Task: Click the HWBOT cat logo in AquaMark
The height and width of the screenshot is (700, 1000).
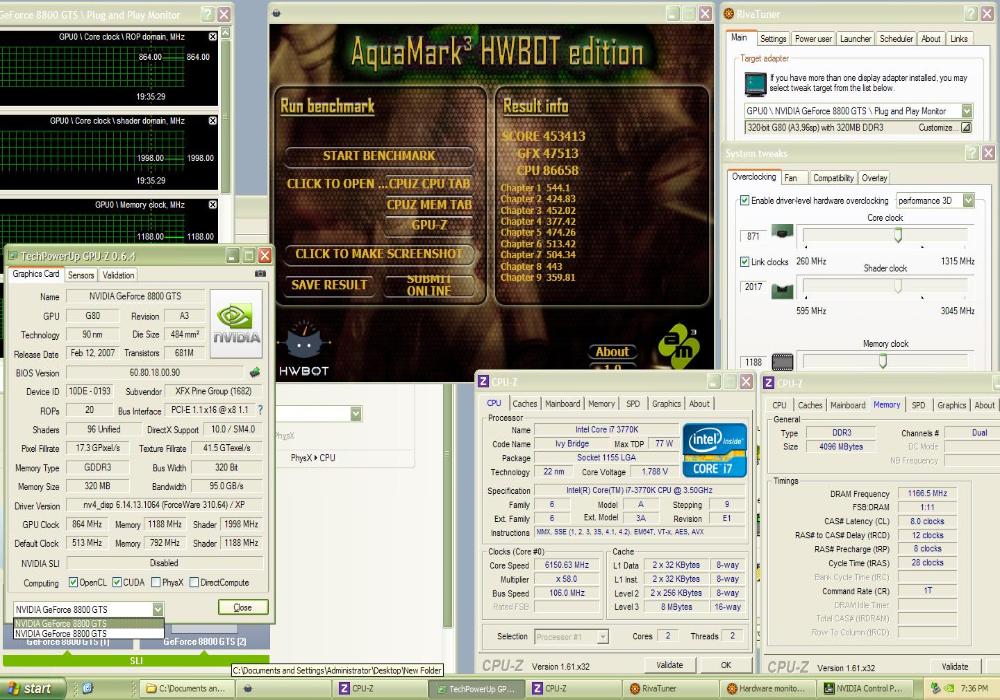Action: coord(304,347)
